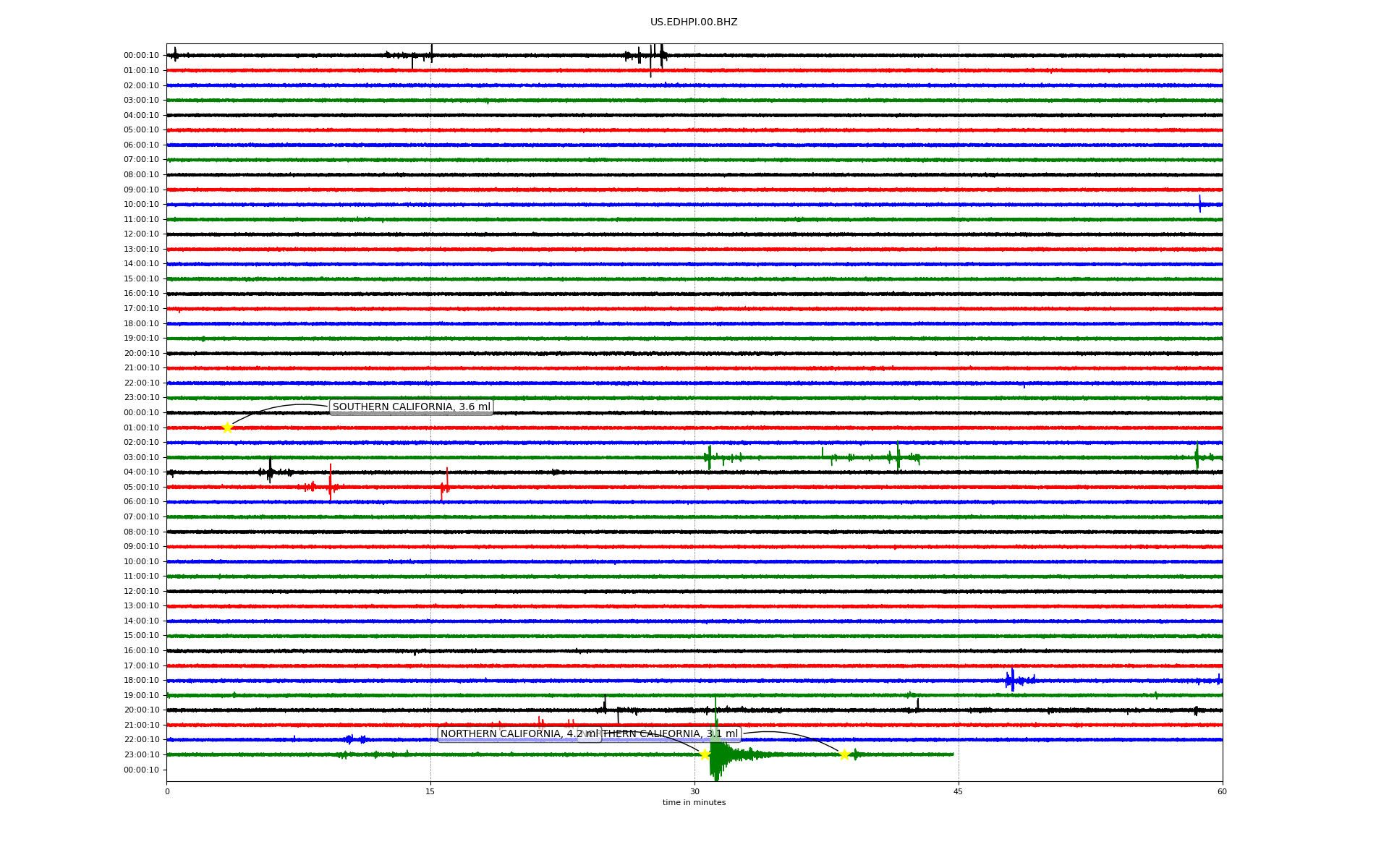Click the 30 minute tick label
Image resolution: width=1389 pixels, height=868 pixels.
[x=694, y=791]
